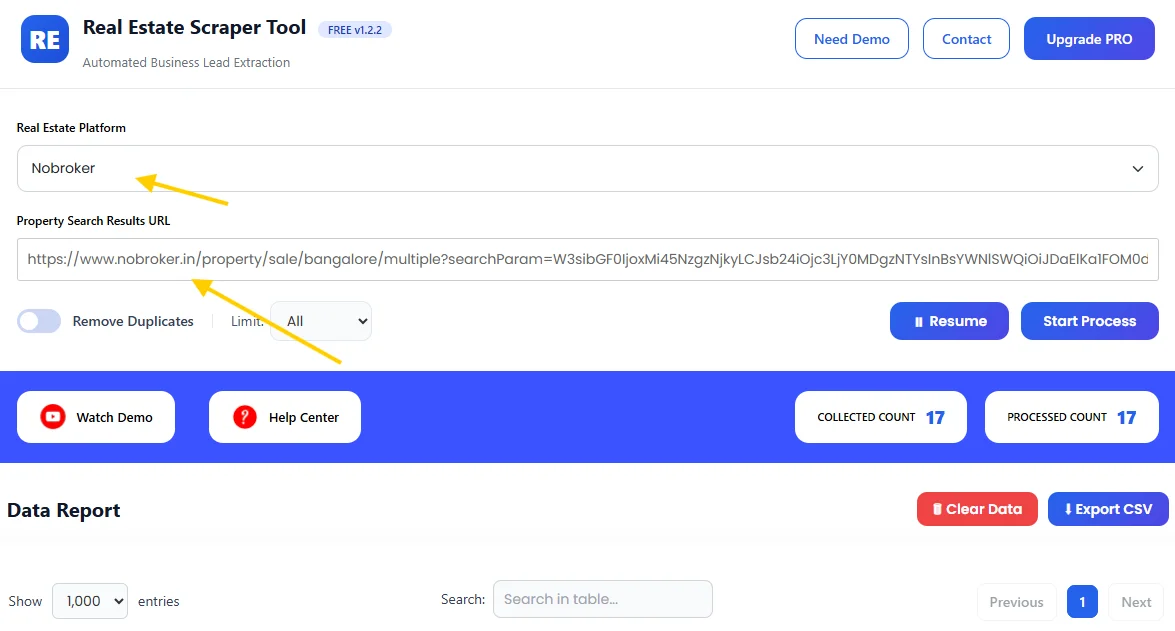Click the YouTube icon on Watch Demo

(x=52, y=417)
